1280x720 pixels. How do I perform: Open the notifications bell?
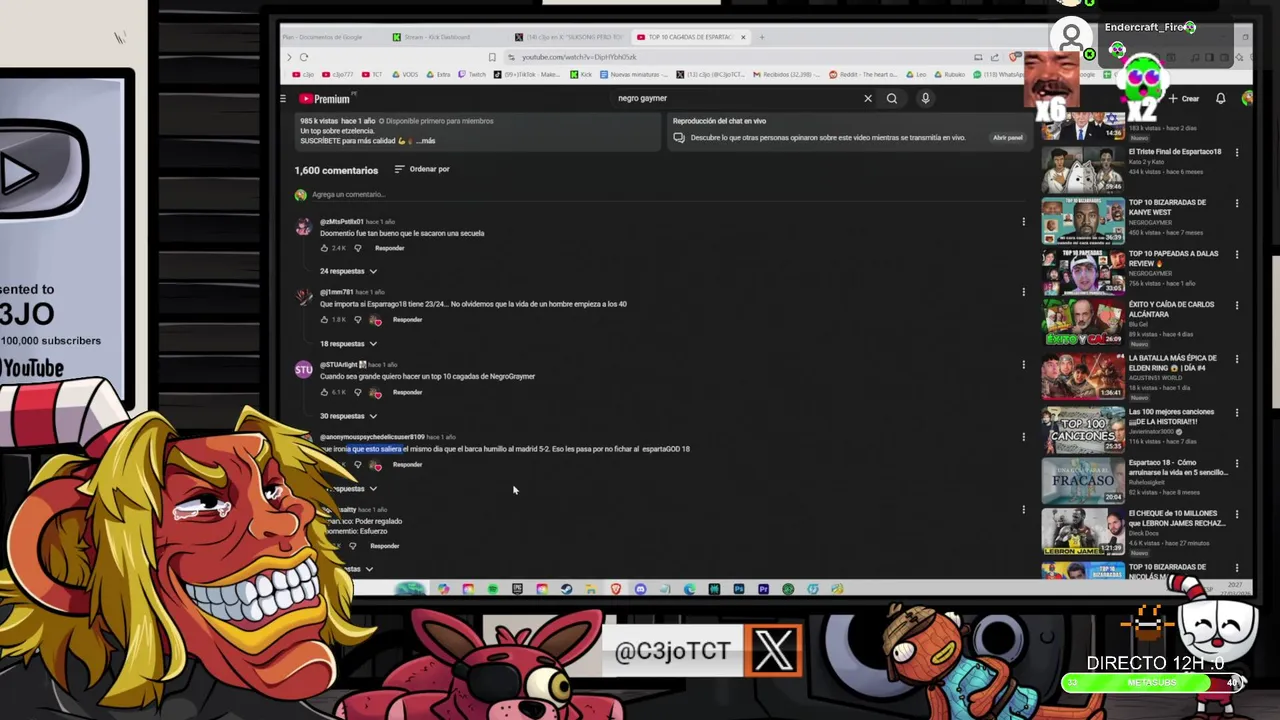(x=1220, y=98)
